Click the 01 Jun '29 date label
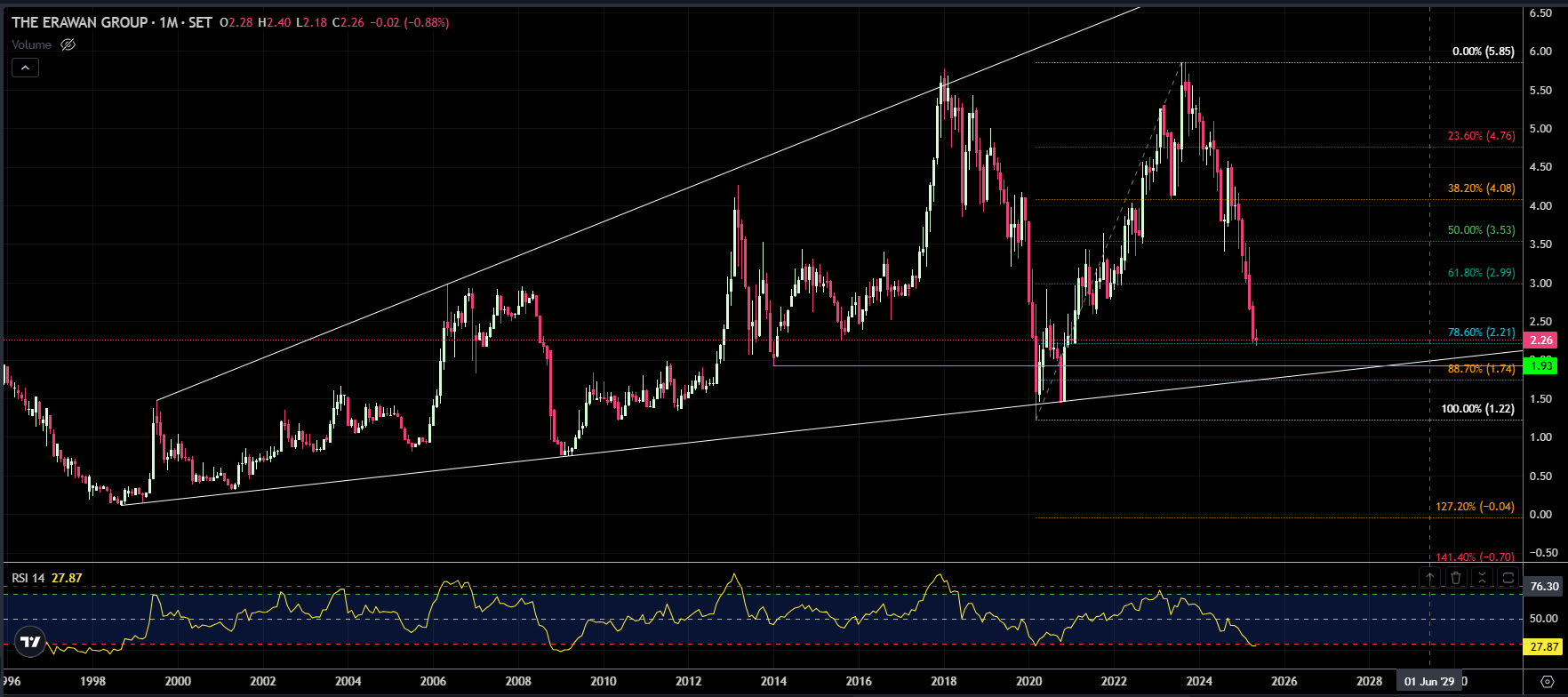 (1429, 682)
